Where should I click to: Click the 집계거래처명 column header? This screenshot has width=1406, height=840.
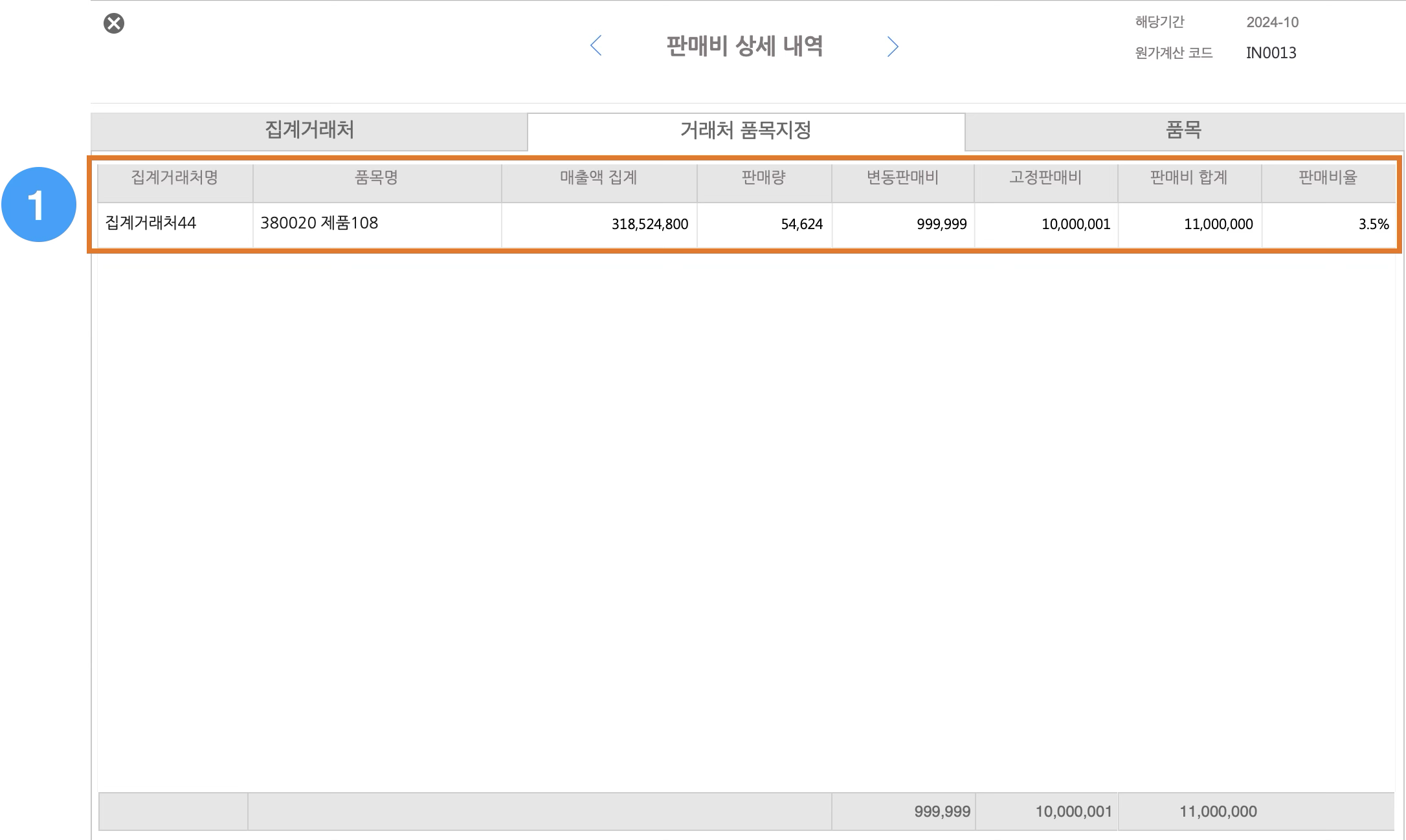click(x=175, y=178)
